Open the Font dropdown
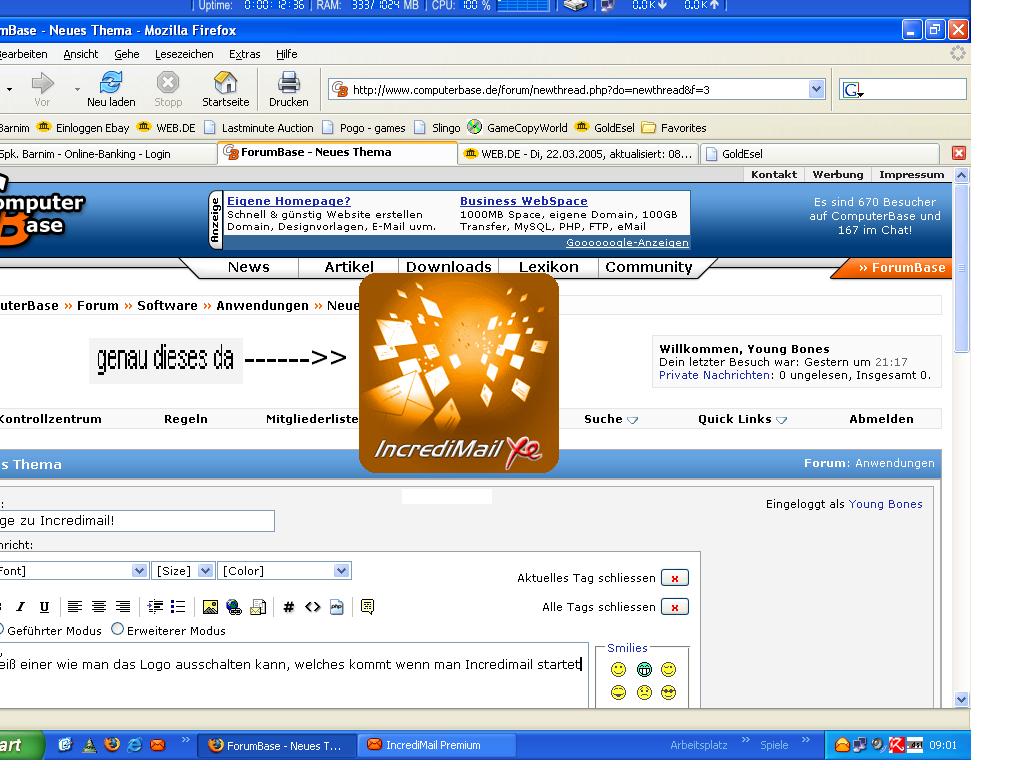 click(139, 571)
